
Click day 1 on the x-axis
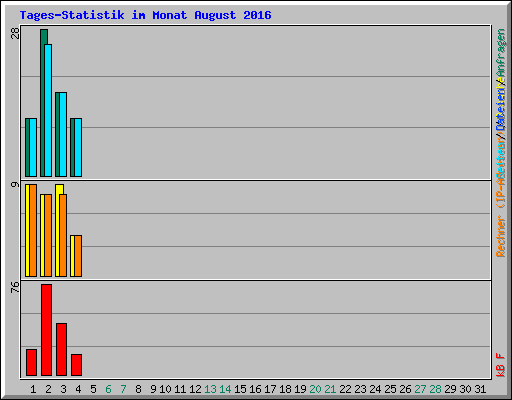33,389
